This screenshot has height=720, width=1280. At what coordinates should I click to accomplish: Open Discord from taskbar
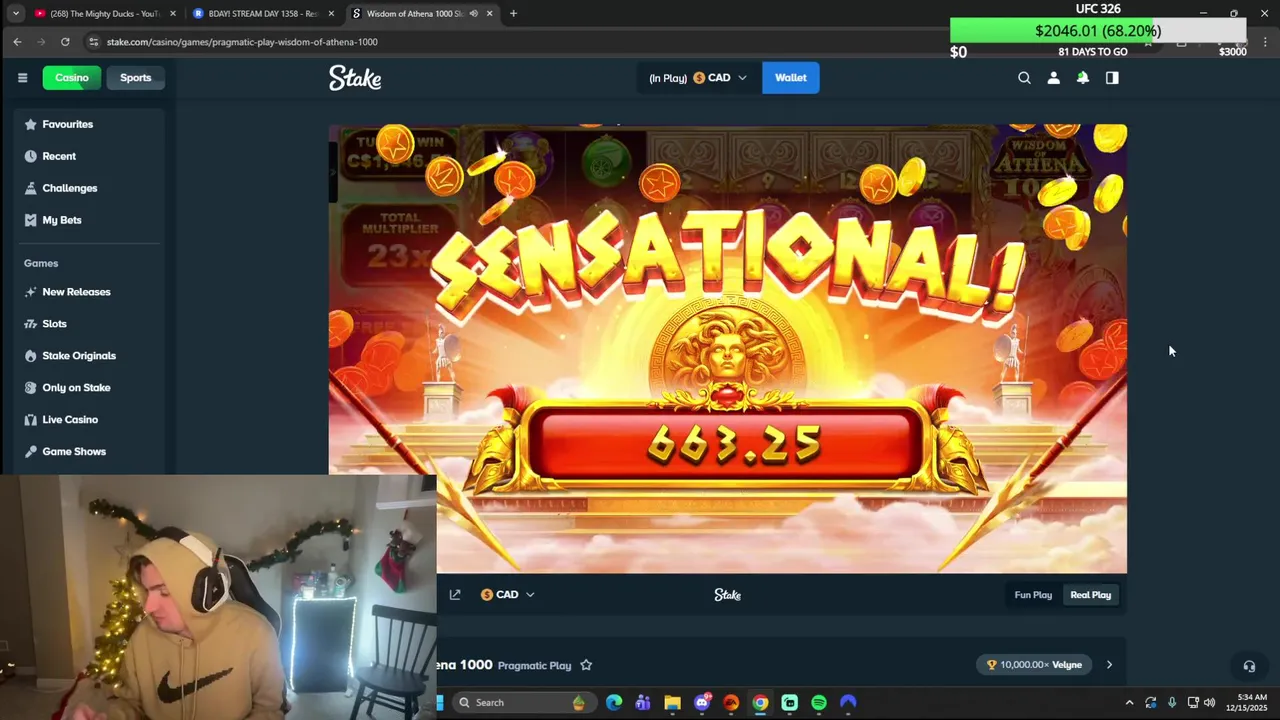pyautogui.click(x=702, y=703)
